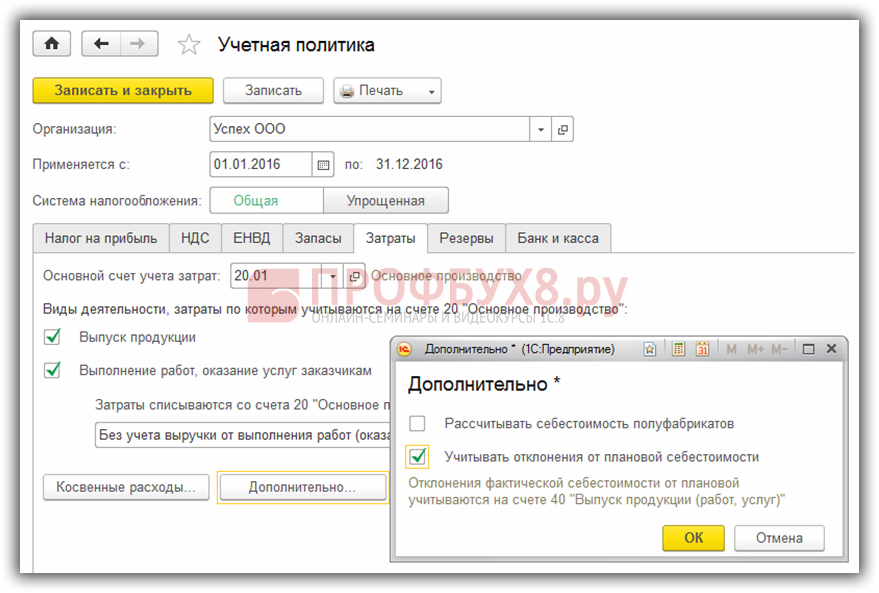
Task: Uncheck Учитывать отклонения от плановой себестоимости
Action: click(417, 457)
